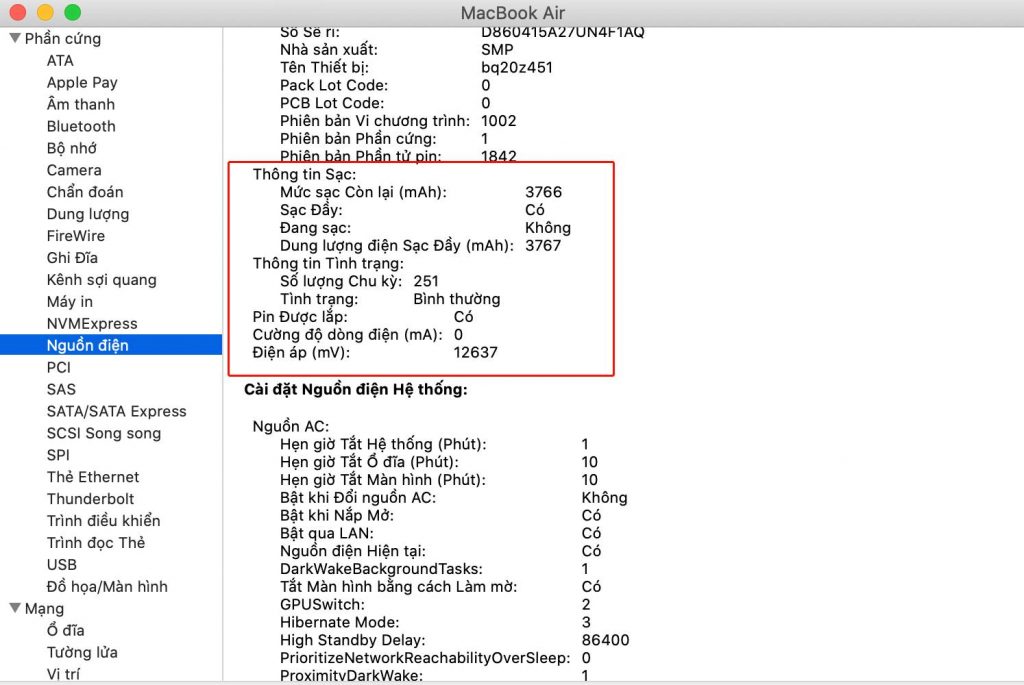The width and height of the screenshot is (1024, 685).
Task: Click the Đang sạc value Không
Action: 548,228
